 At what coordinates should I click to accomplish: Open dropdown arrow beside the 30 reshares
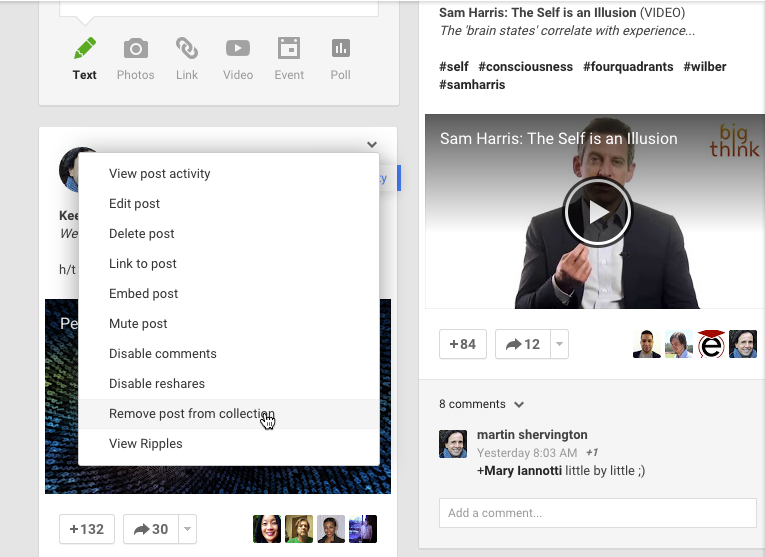(188, 529)
